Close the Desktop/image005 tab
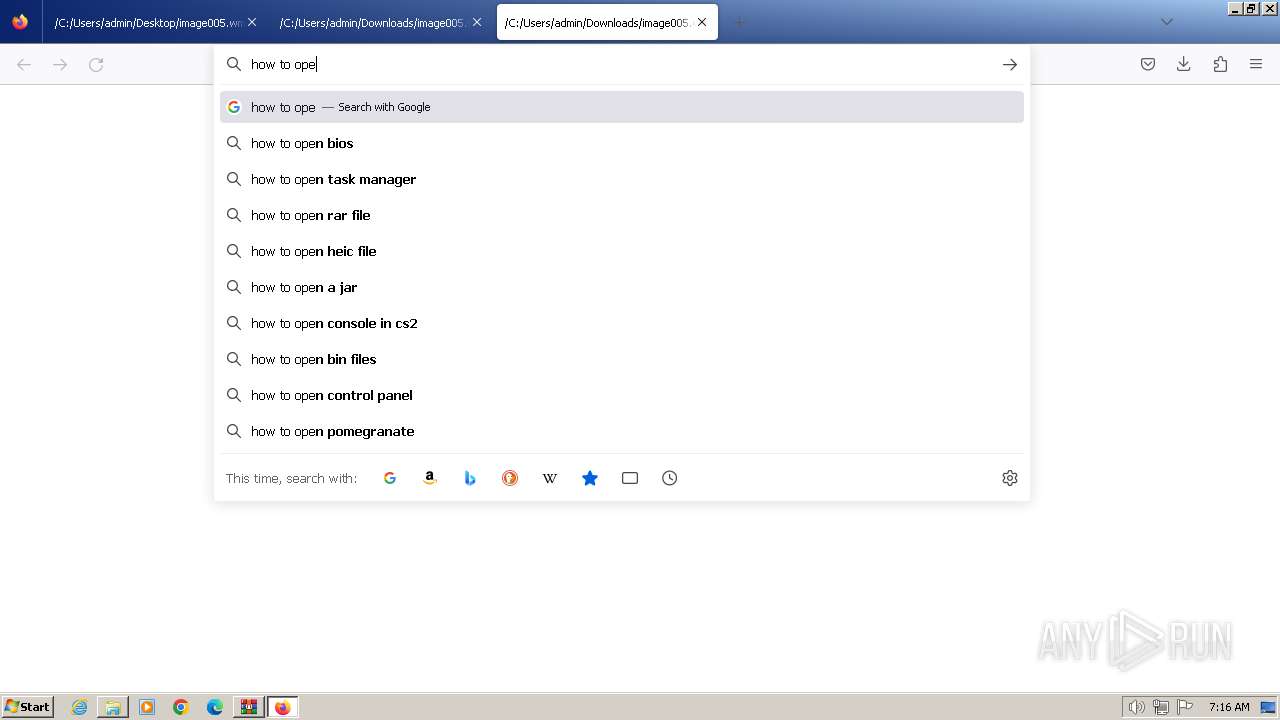Screen dimensions: 1280x720 (252, 22)
